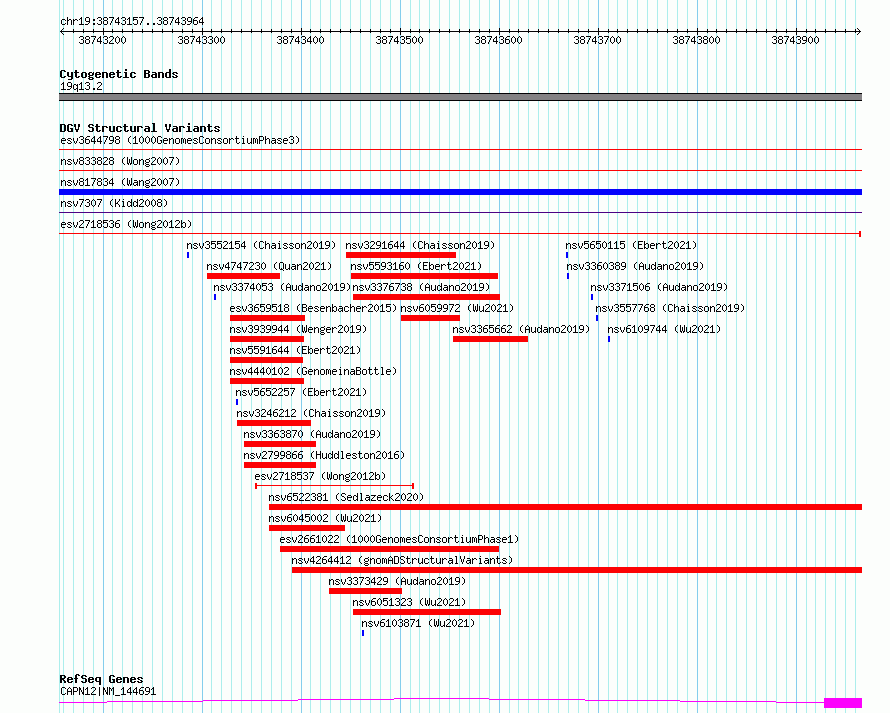The height and width of the screenshot is (713, 890).
Task: Click the magenta CAPN12 exon block
Action: coord(843,703)
